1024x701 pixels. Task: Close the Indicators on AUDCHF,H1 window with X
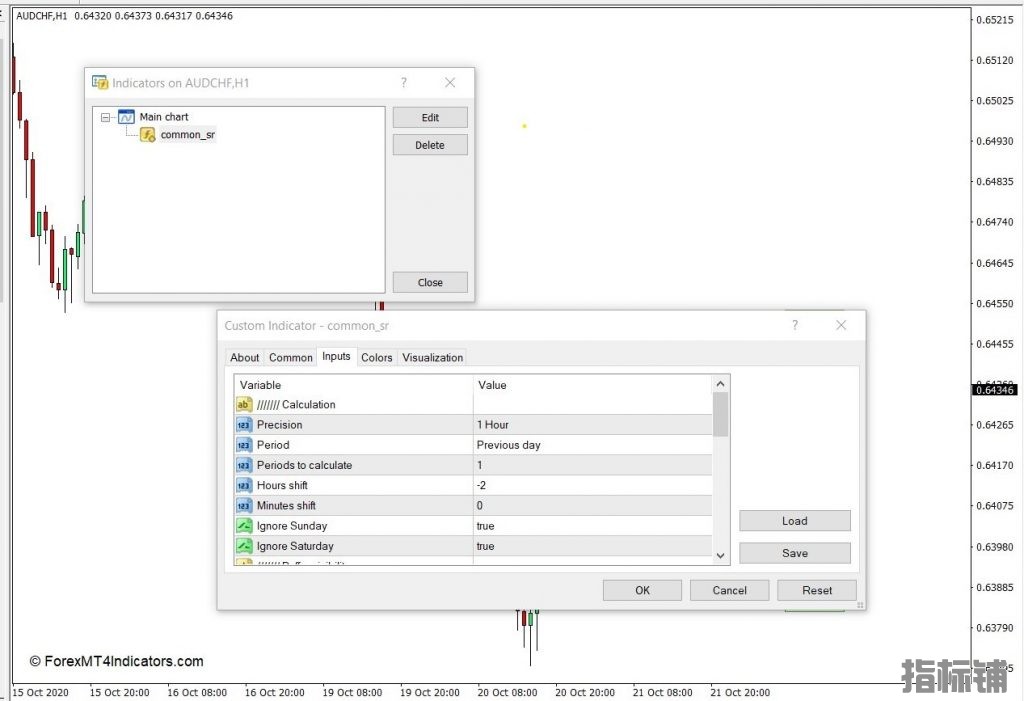(x=450, y=82)
